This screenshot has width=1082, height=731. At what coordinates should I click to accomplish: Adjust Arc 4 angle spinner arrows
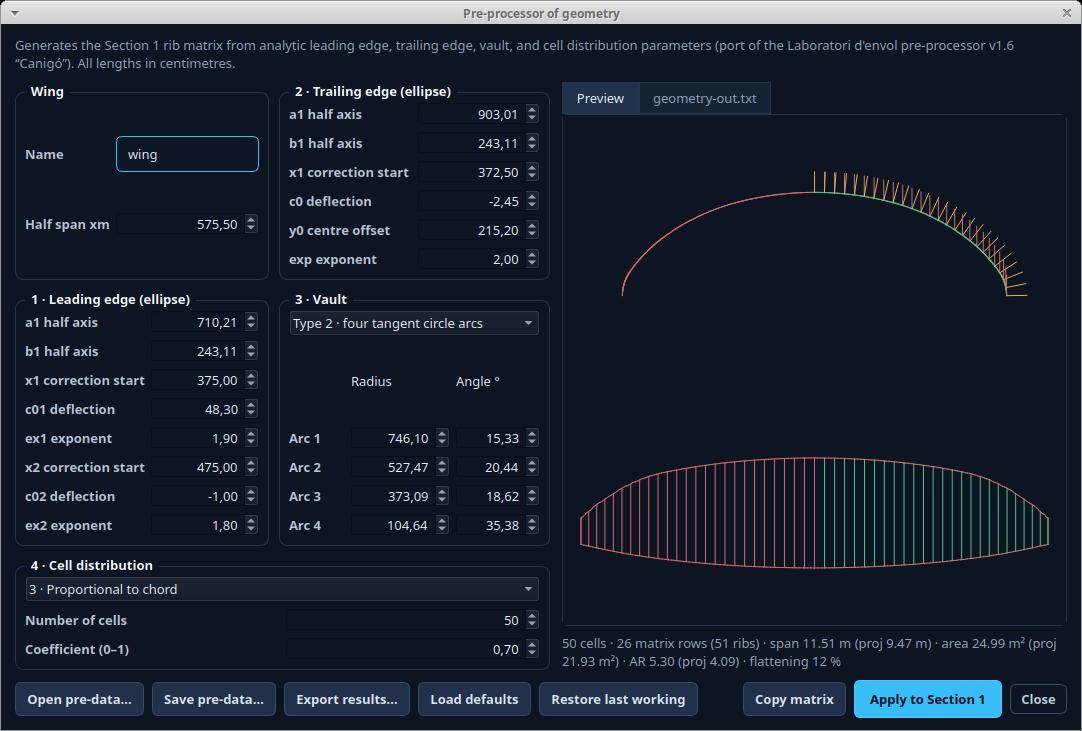click(x=532, y=525)
